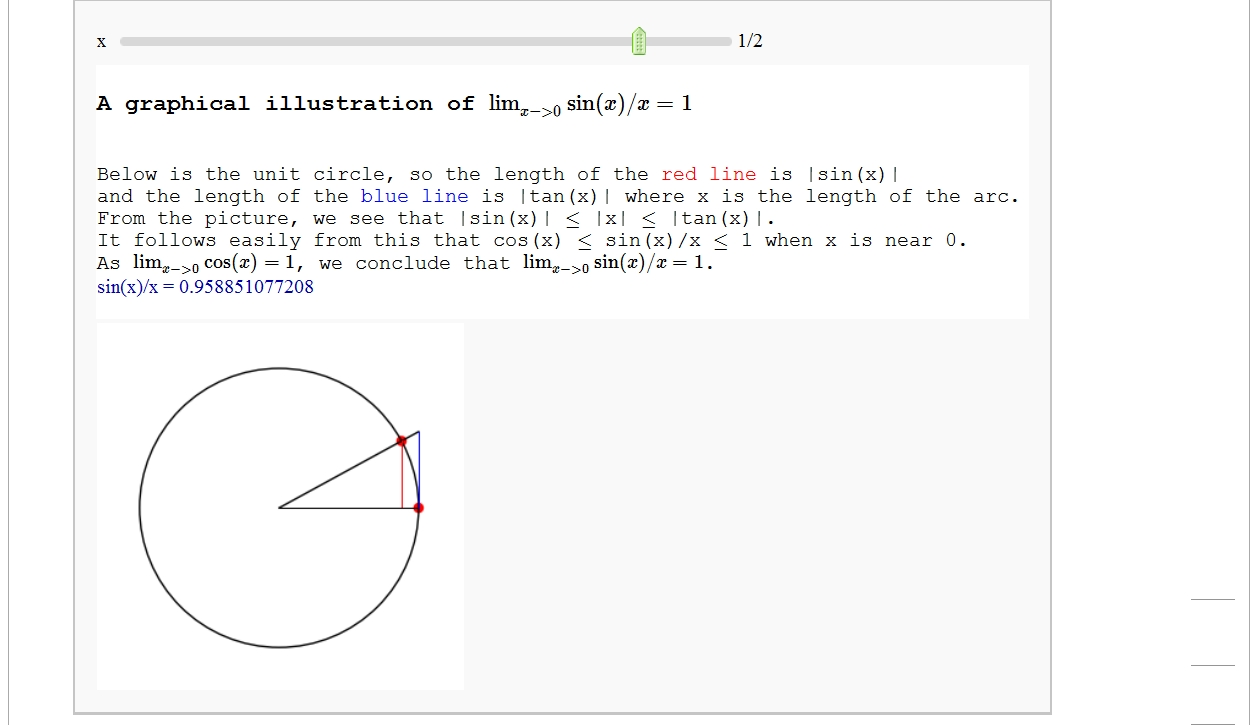Image resolution: width=1259 pixels, height=725 pixels.
Task: Click the line starting "It follows easily from this"
Action: 531,241
